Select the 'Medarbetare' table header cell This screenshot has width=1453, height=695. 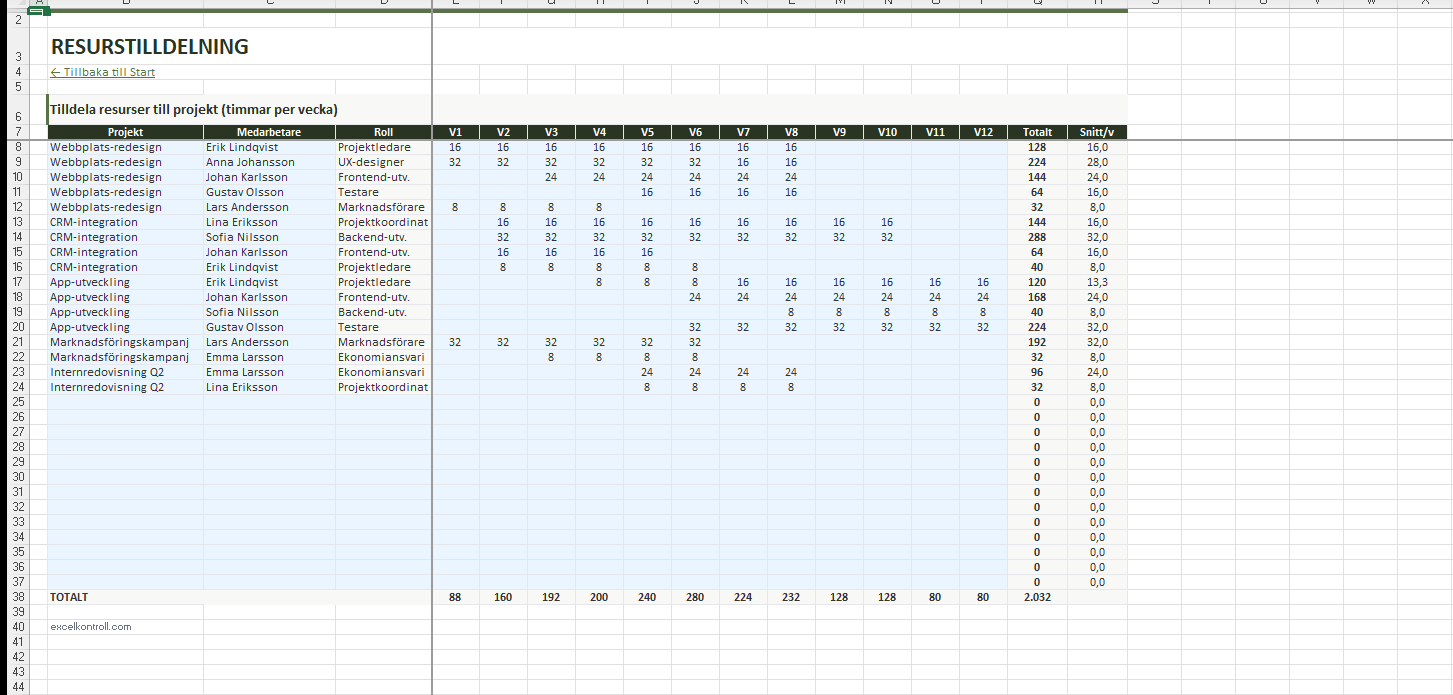[x=269, y=132]
